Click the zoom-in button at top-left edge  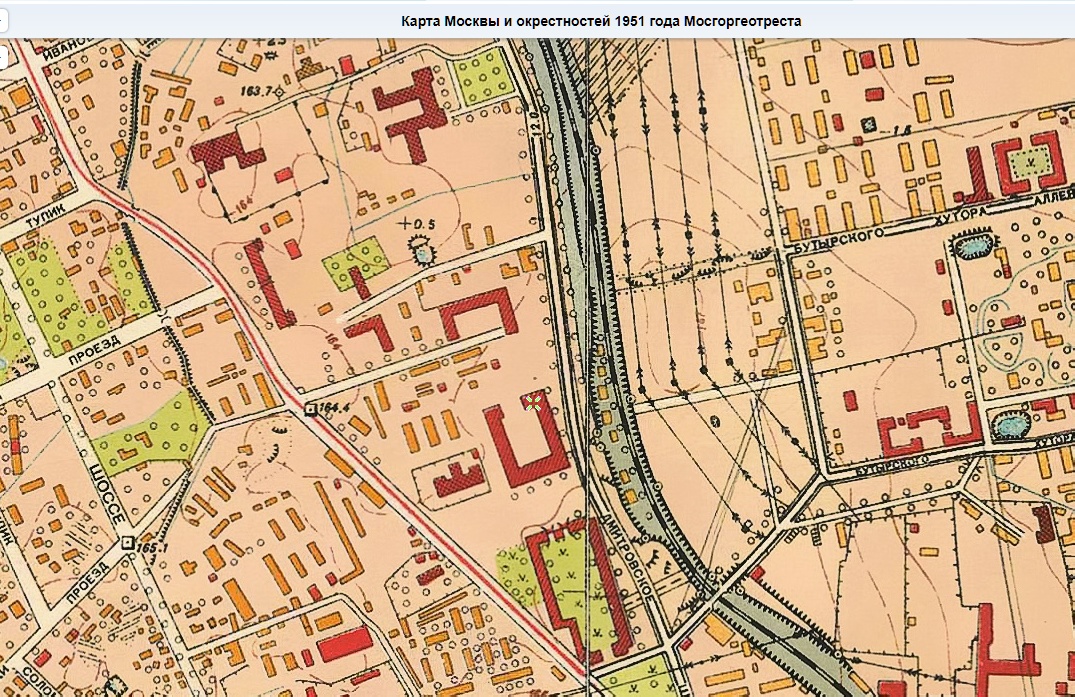click(x=3, y=21)
